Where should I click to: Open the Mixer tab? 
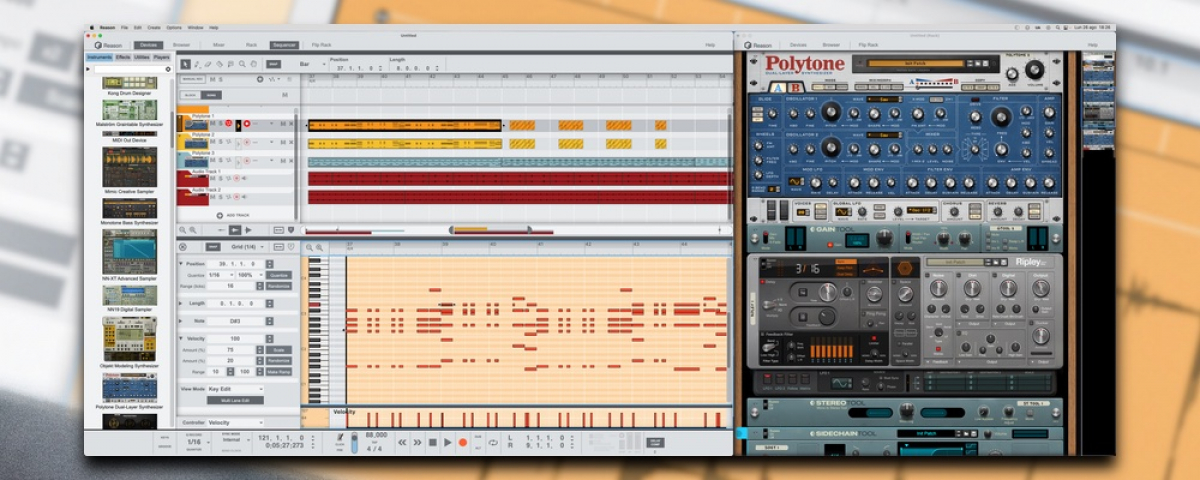[x=218, y=45]
